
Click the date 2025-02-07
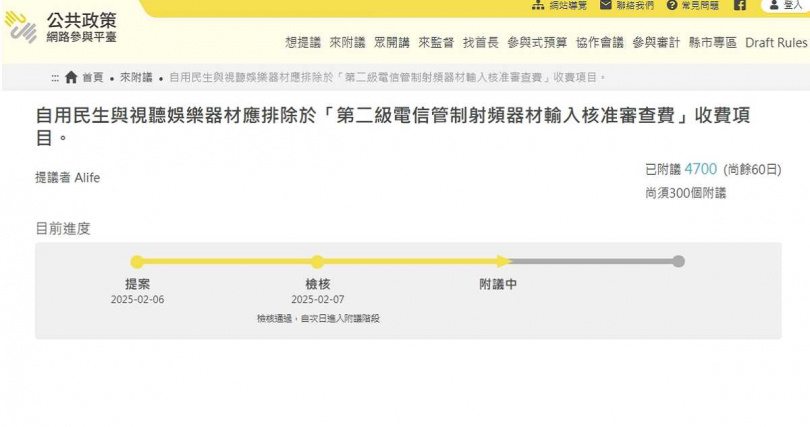point(318,299)
